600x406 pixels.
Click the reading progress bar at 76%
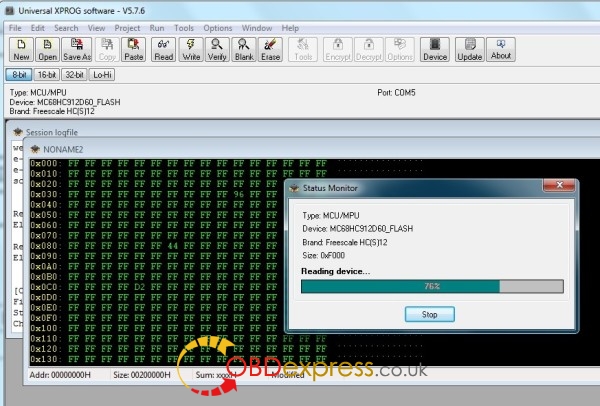point(432,286)
